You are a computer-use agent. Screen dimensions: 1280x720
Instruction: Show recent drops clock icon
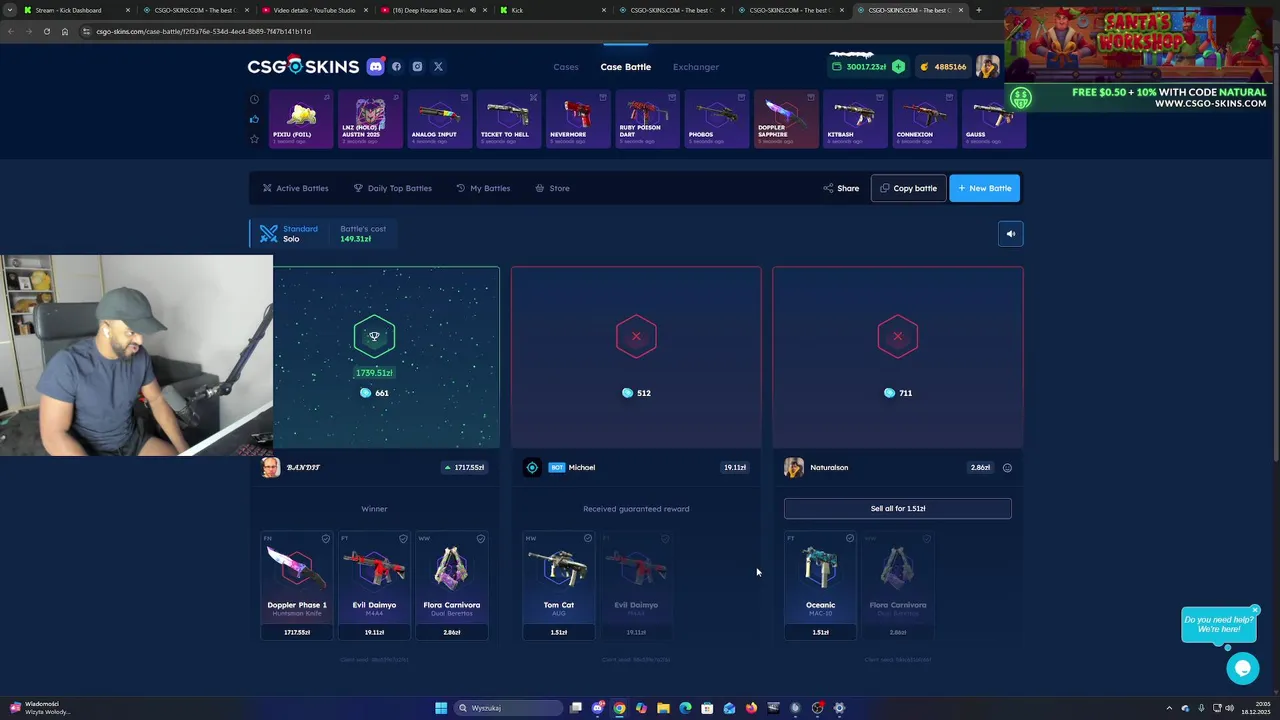254,99
